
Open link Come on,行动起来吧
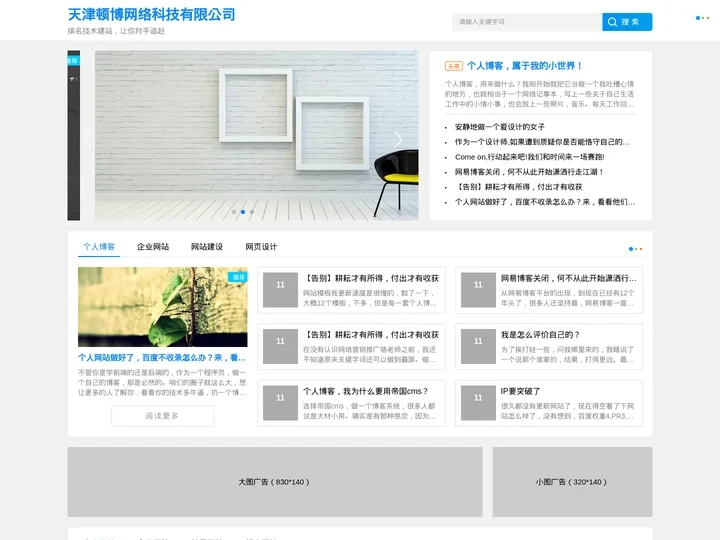[529, 157]
